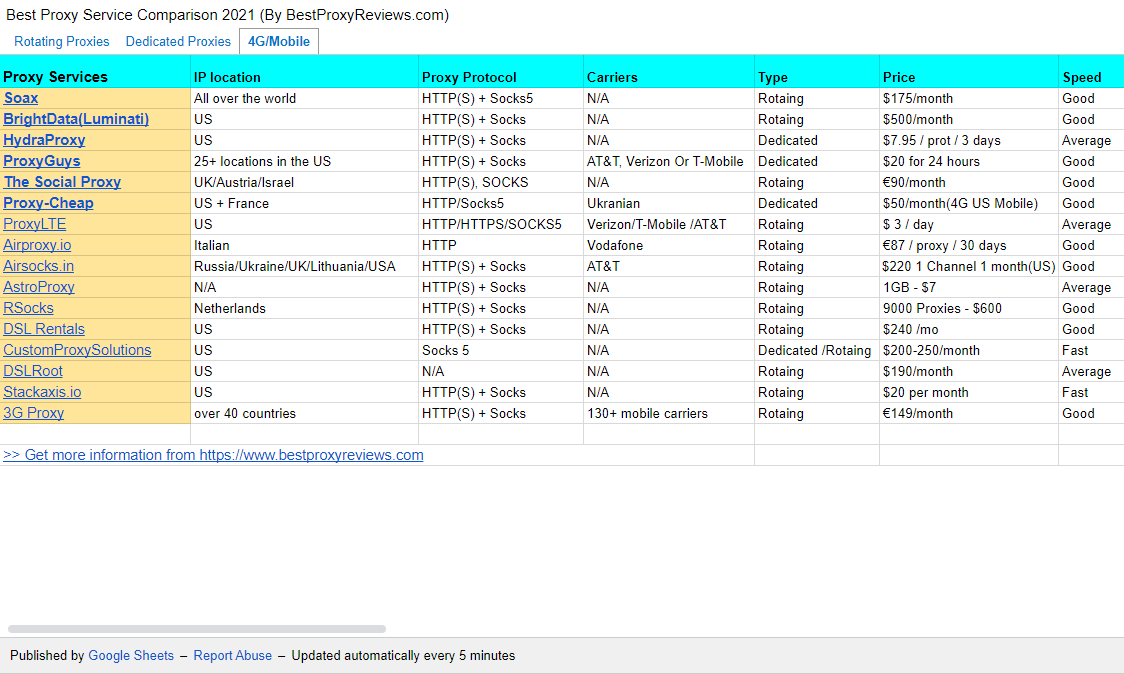Switch to the Rotating Proxies tab
This screenshot has height=674, width=1124.
(x=62, y=42)
